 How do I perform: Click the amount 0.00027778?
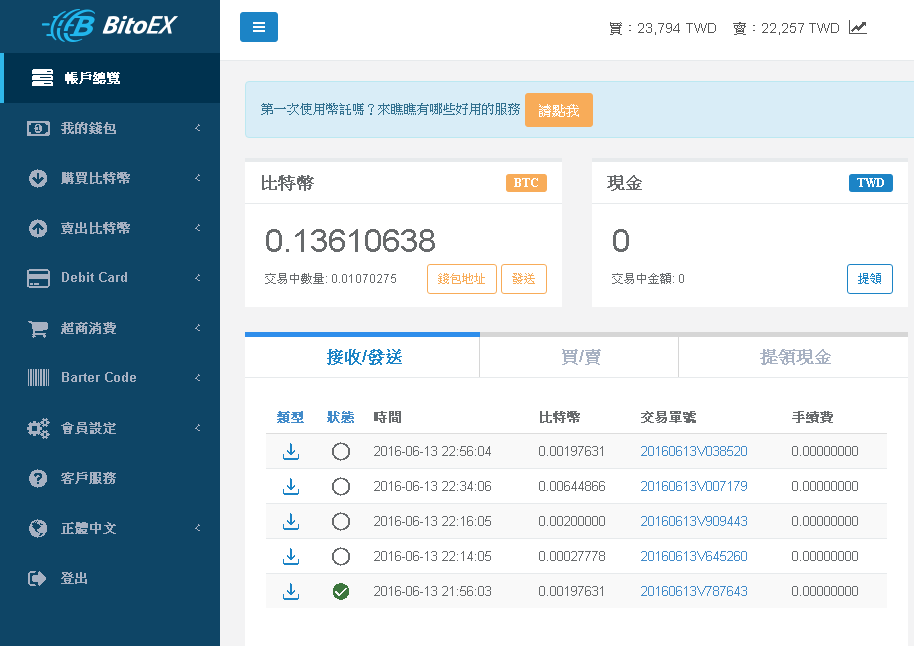[572, 556]
